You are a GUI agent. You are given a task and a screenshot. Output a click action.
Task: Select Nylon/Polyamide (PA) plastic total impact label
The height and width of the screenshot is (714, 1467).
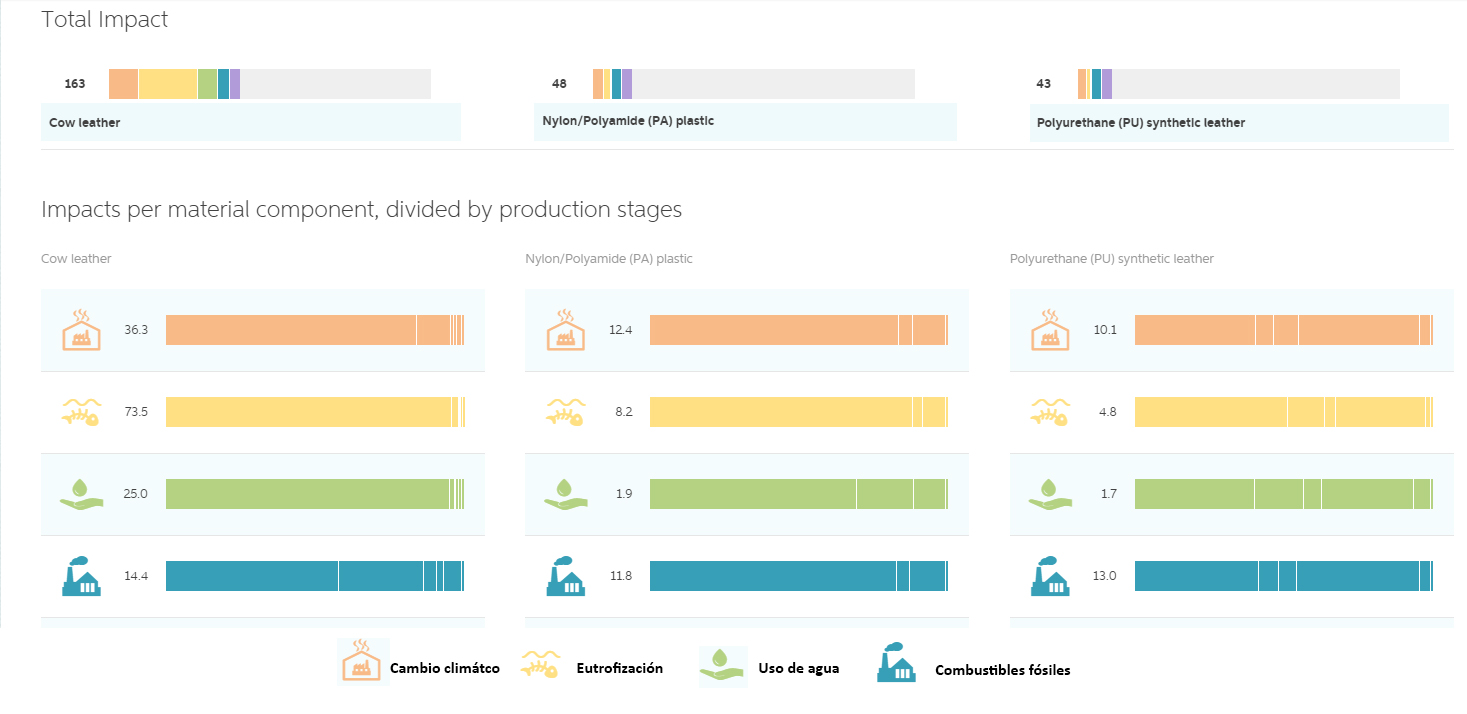(x=627, y=121)
